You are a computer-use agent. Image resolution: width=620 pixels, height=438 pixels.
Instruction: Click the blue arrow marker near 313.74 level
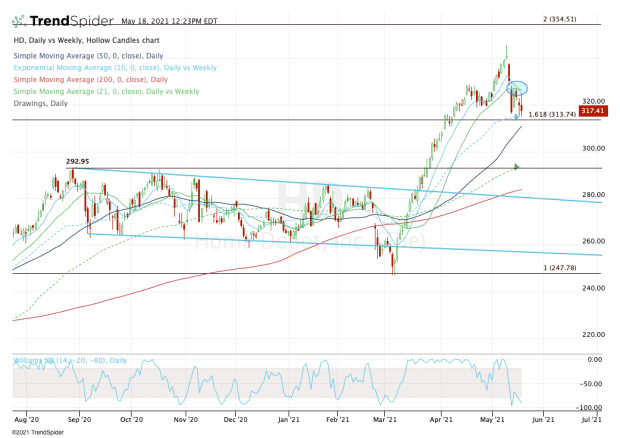[x=516, y=117]
